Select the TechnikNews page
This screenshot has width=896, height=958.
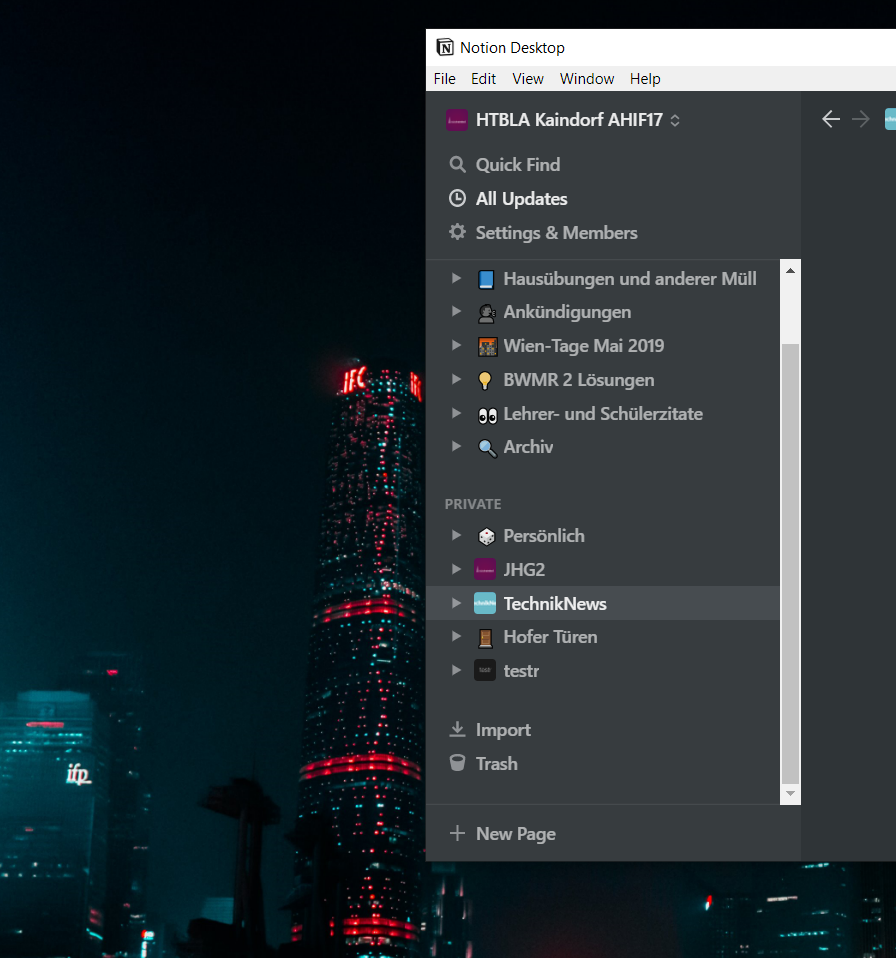tap(555, 604)
